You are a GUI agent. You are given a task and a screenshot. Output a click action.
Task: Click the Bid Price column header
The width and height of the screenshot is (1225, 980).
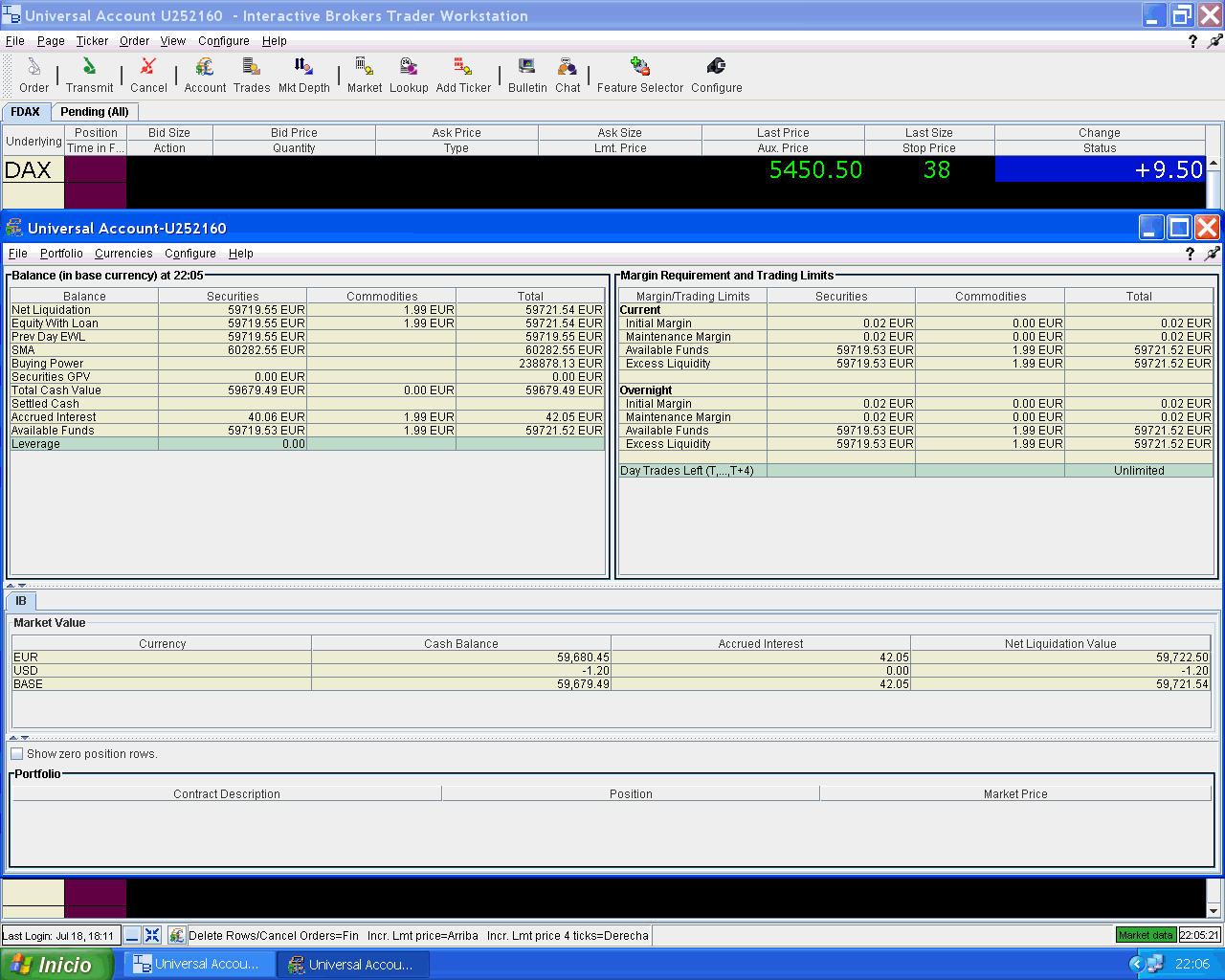point(294,133)
